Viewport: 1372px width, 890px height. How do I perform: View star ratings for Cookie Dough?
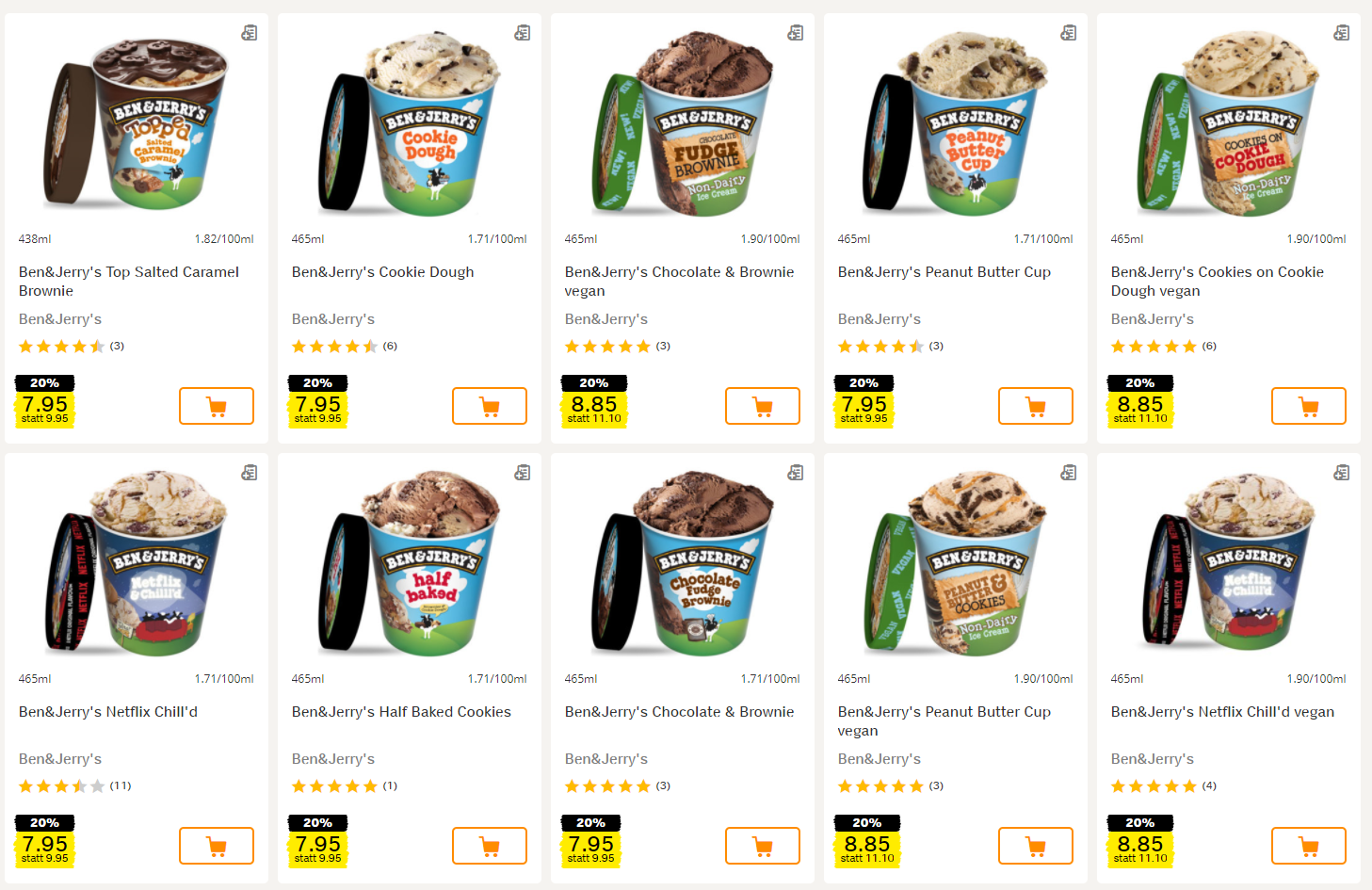point(335,347)
